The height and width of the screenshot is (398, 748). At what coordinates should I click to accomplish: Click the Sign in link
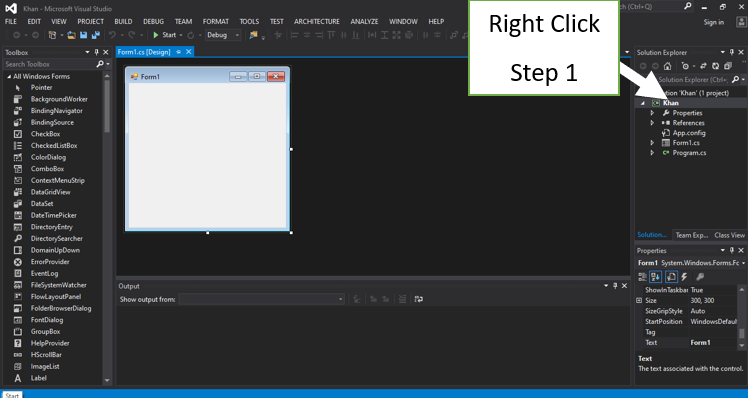714,22
